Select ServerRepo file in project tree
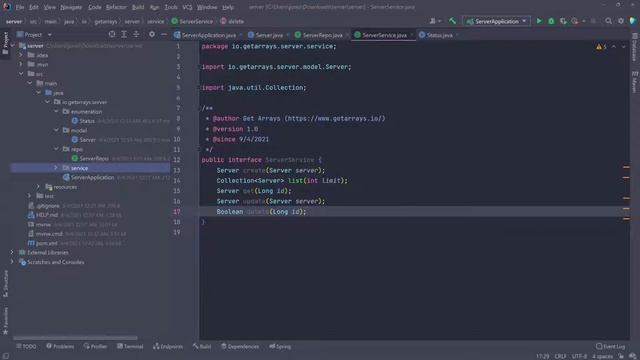Viewport: 640px width, 360px height. tap(94, 158)
